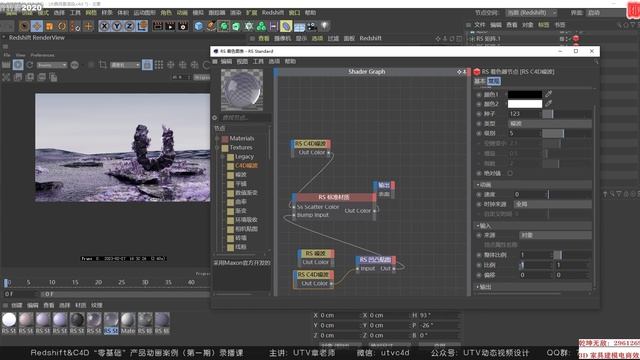The width and height of the screenshot is (640, 360).
Task: Click the floor/grid environment icon
Action: [x=299, y=27]
